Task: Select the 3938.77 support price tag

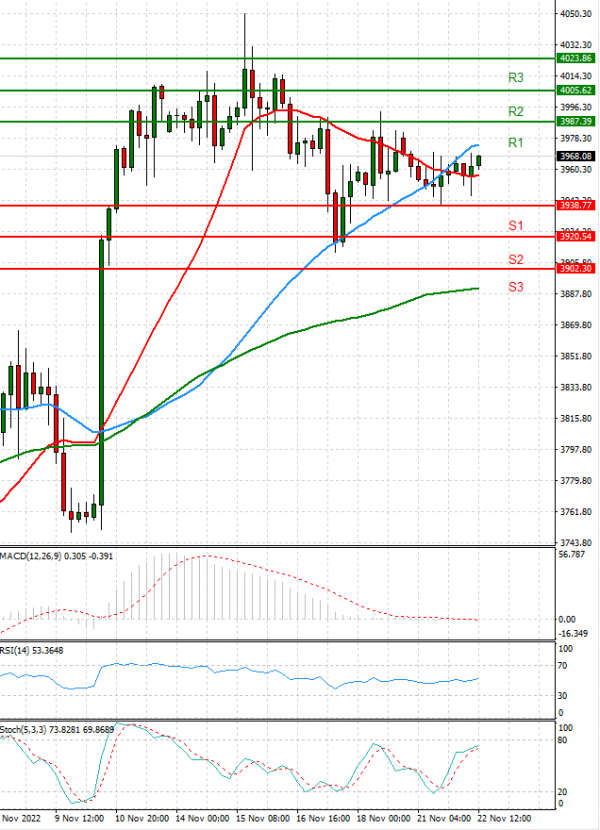Action: (576, 205)
